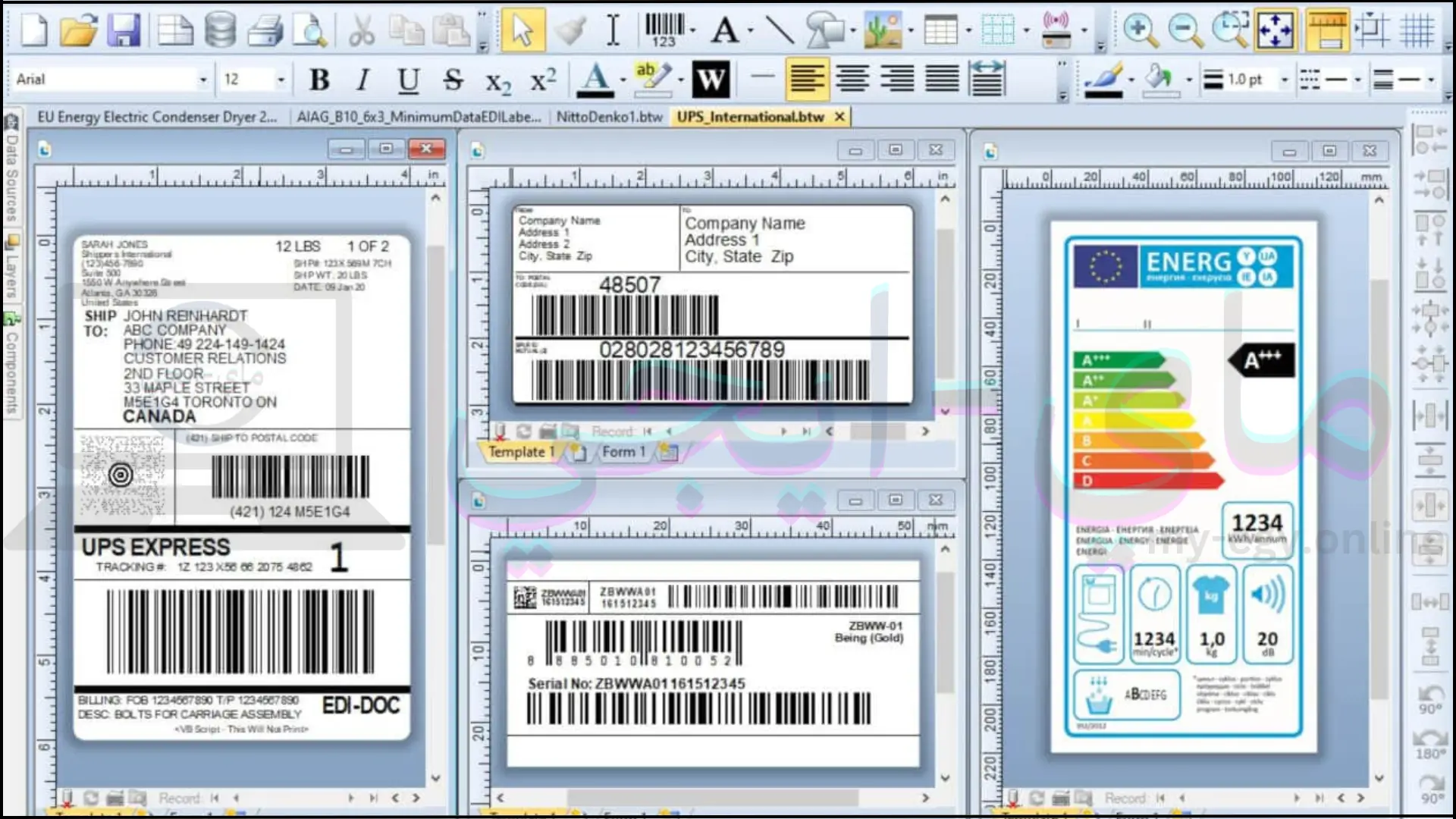Viewport: 1456px width, 819px height.
Task: Open dash style dropdown arrow
Action: [1358, 80]
